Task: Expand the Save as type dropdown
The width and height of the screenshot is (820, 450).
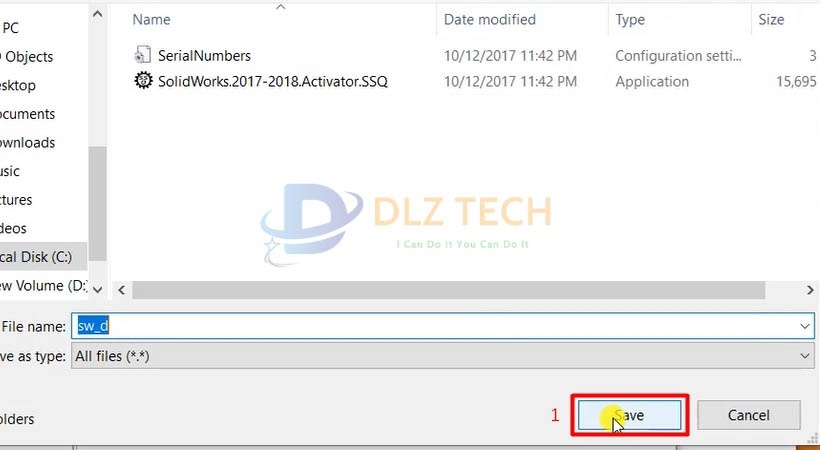Action: 804,356
